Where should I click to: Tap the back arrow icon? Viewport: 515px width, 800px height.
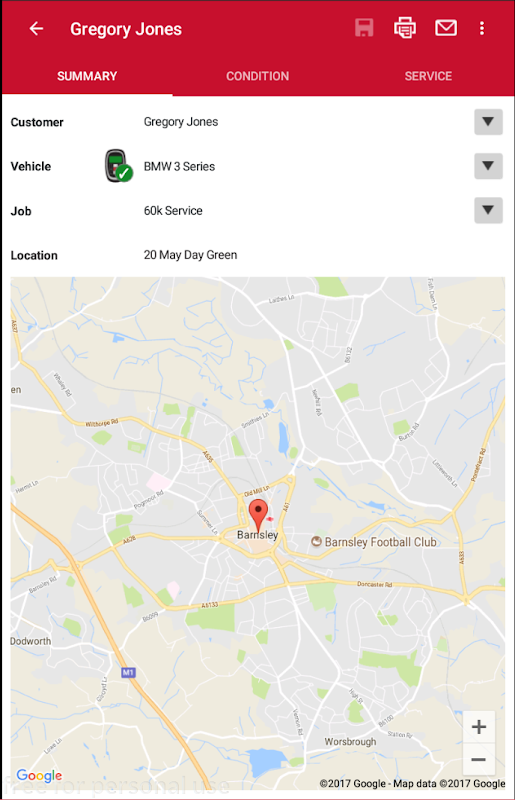pyautogui.click(x=36, y=29)
